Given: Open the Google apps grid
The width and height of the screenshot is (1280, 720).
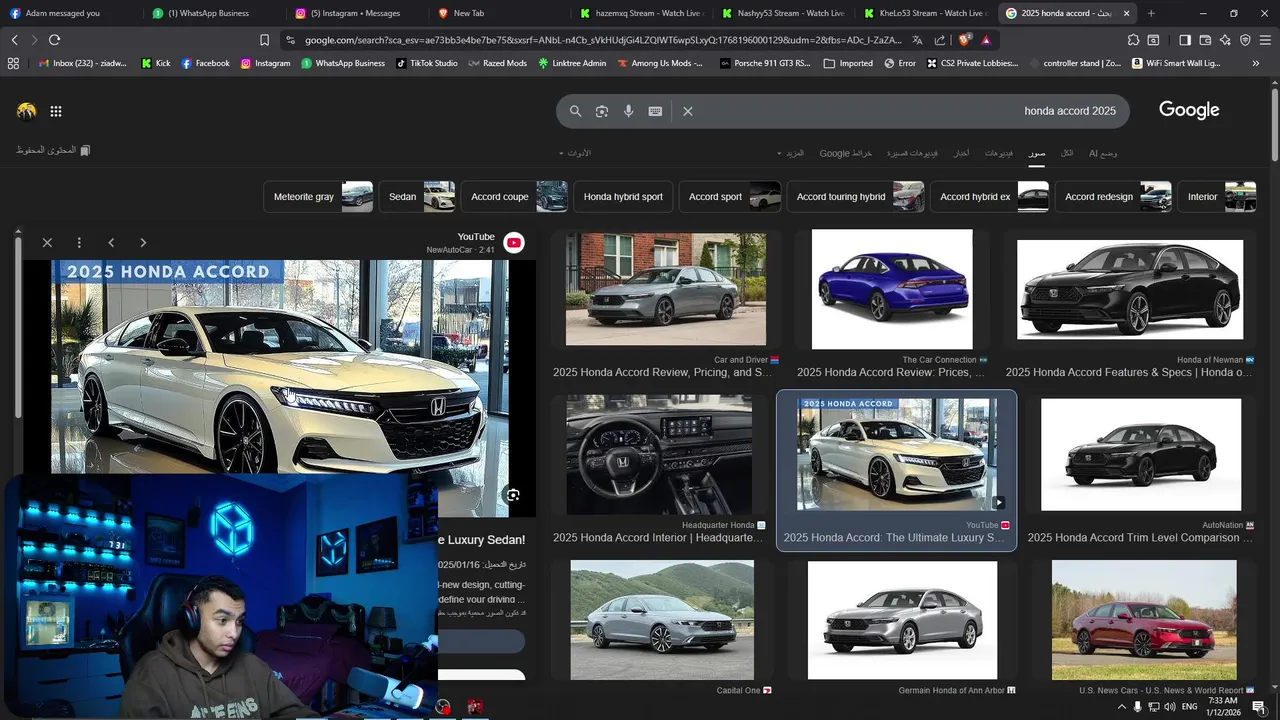Looking at the screenshot, I should 56,111.
